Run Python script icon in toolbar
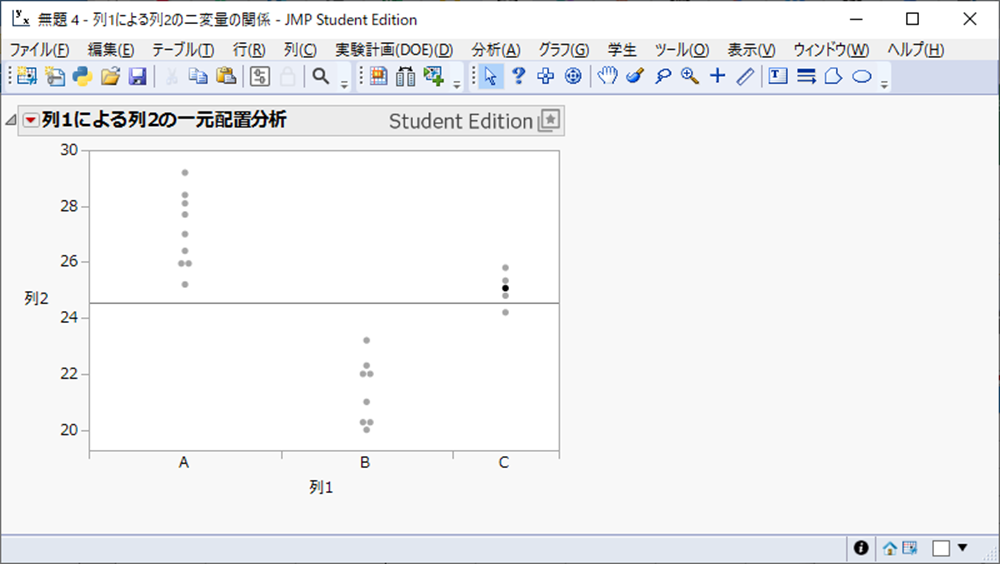Image resolution: width=1000 pixels, height=564 pixels. (x=82, y=76)
